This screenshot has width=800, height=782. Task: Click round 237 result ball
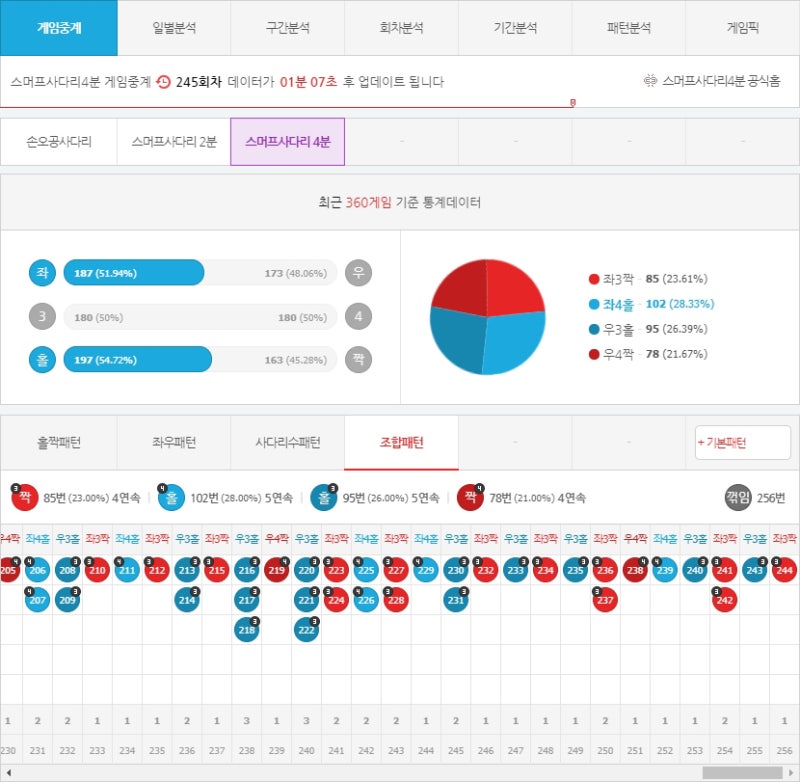[605, 600]
